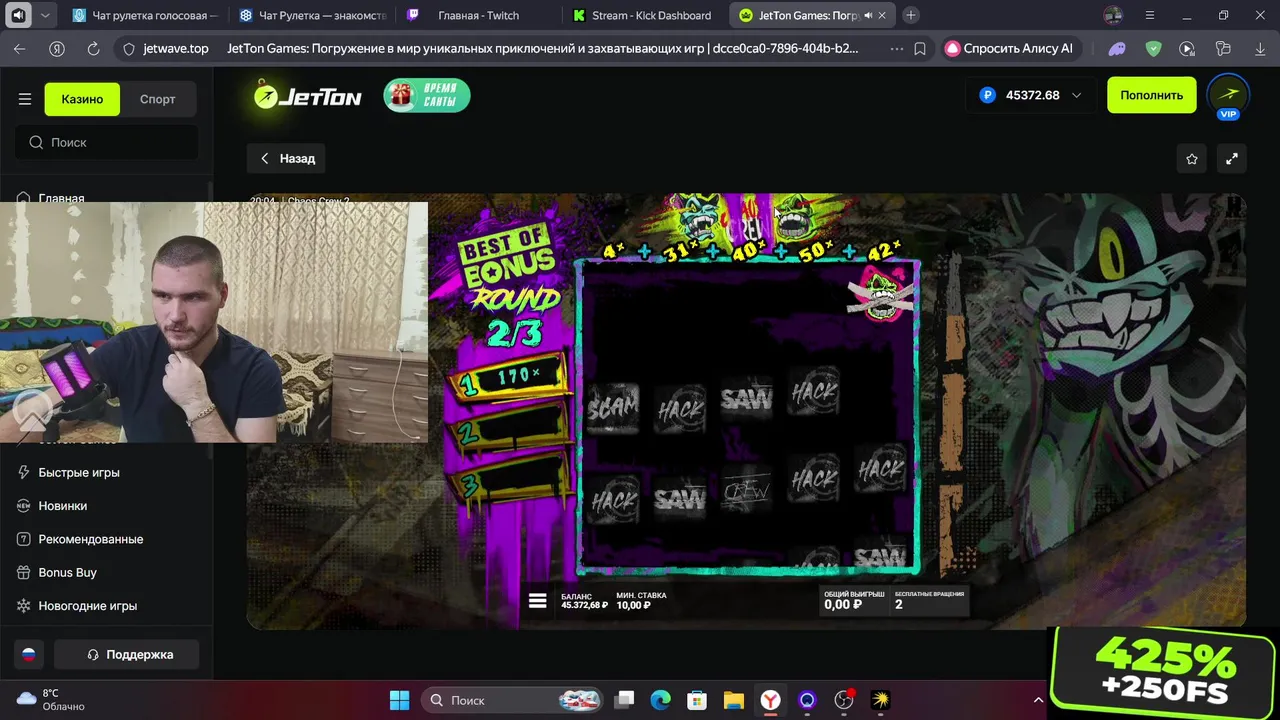This screenshot has height=720, width=1280.
Task: Switch to Stream - Kick Dashboard tab
Action: (x=645, y=16)
